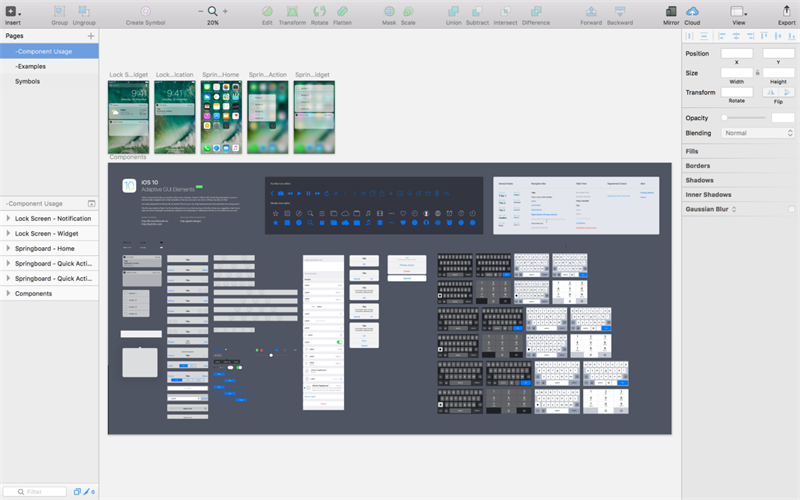The width and height of the screenshot is (800, 500).
Task: Expand the Lock Screen - Notification layer
Action: (x=8, y=218)
